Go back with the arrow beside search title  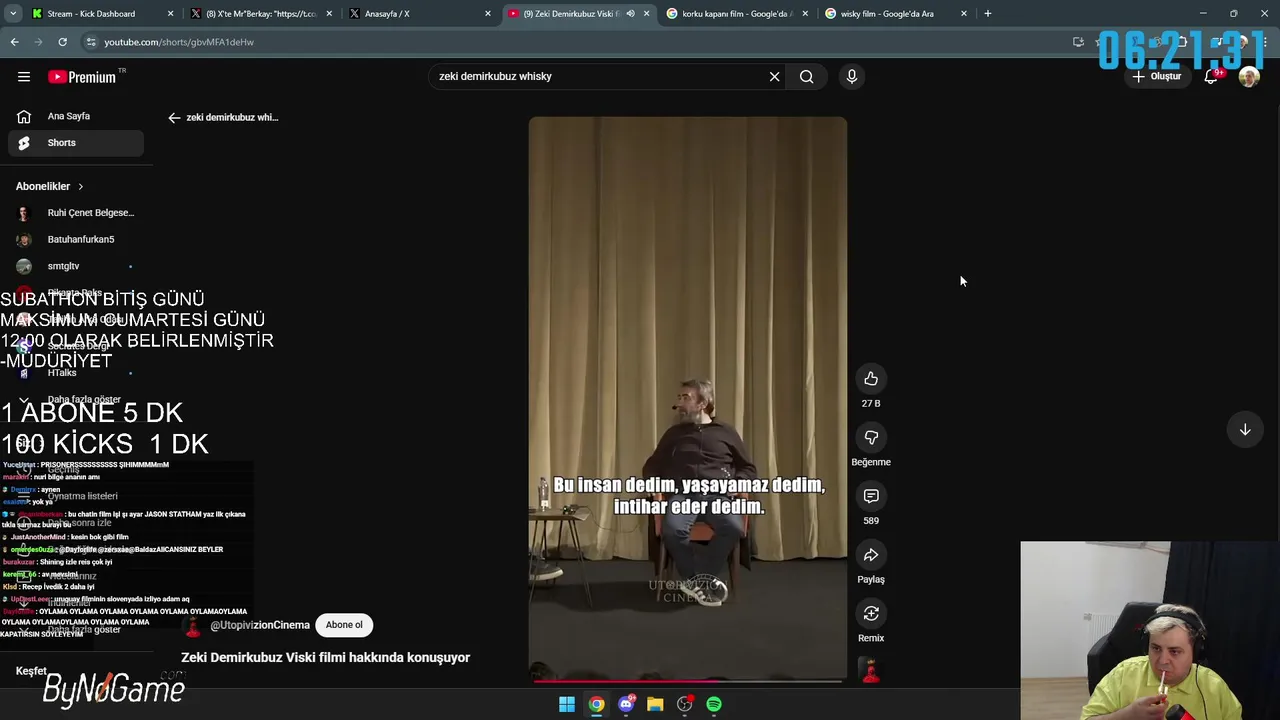[174, 117]
